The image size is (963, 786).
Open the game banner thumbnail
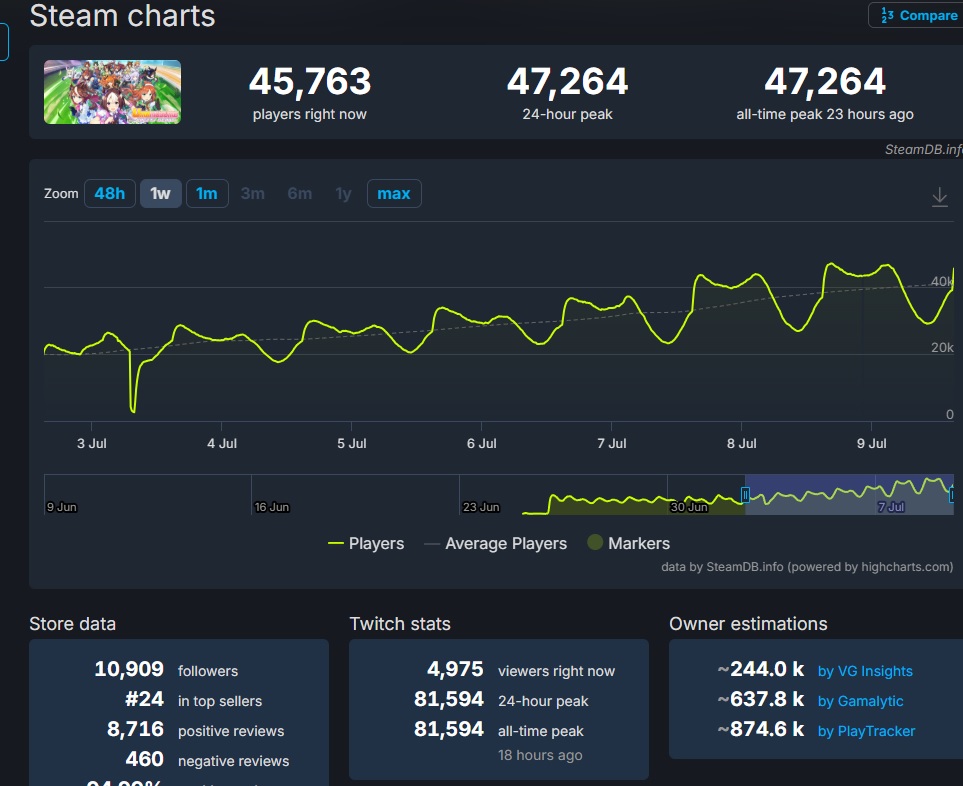click(112, 92)
